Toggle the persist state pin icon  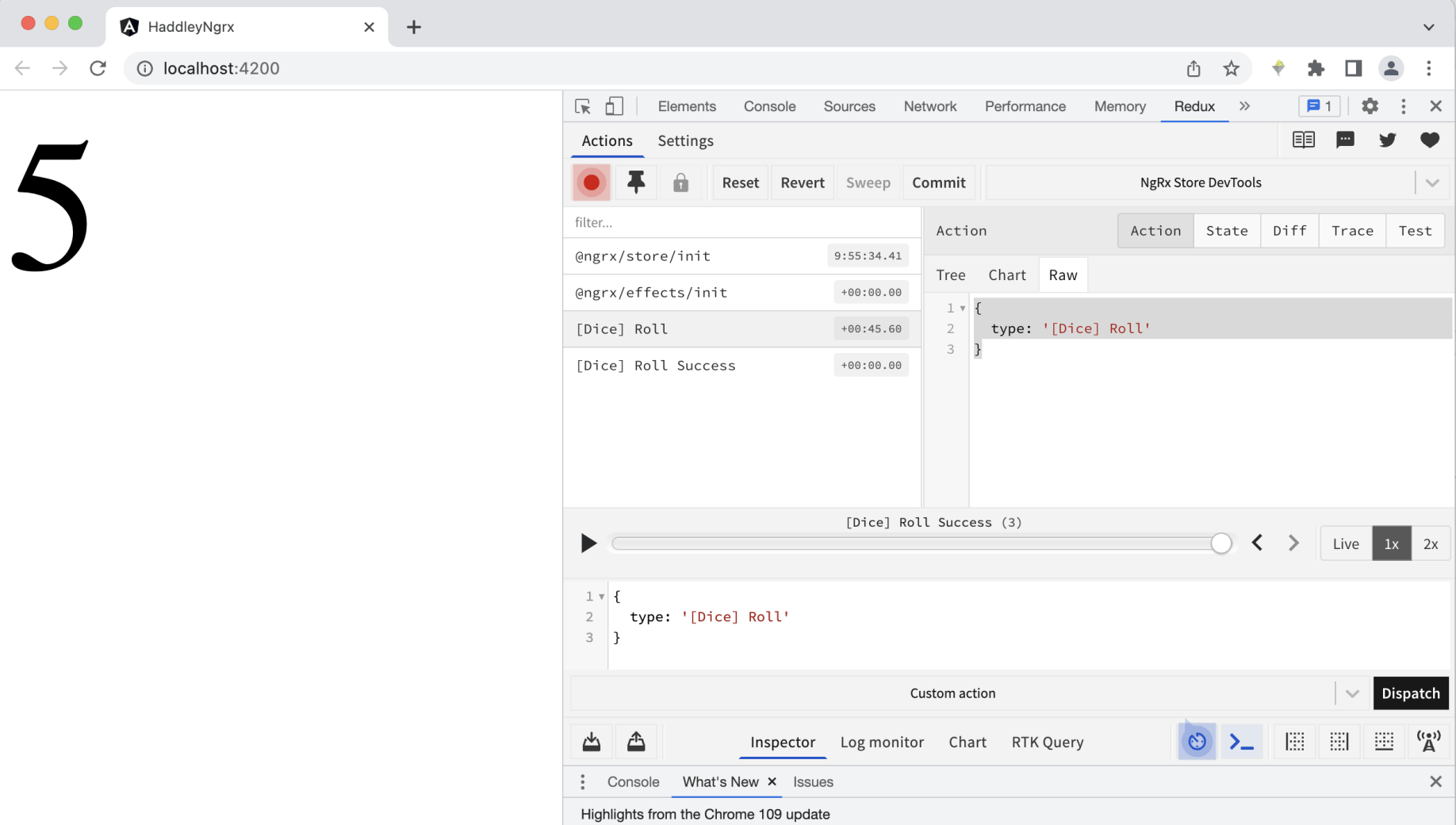635,182
